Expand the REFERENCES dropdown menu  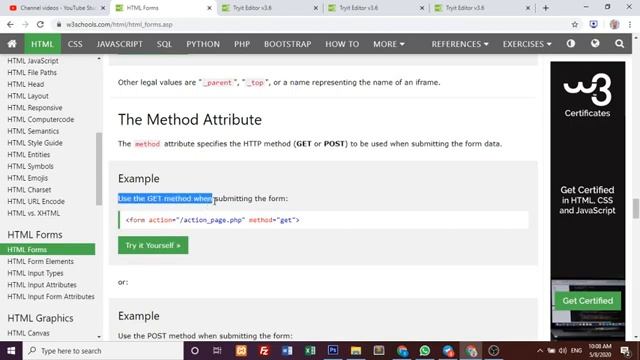point(460,44)
